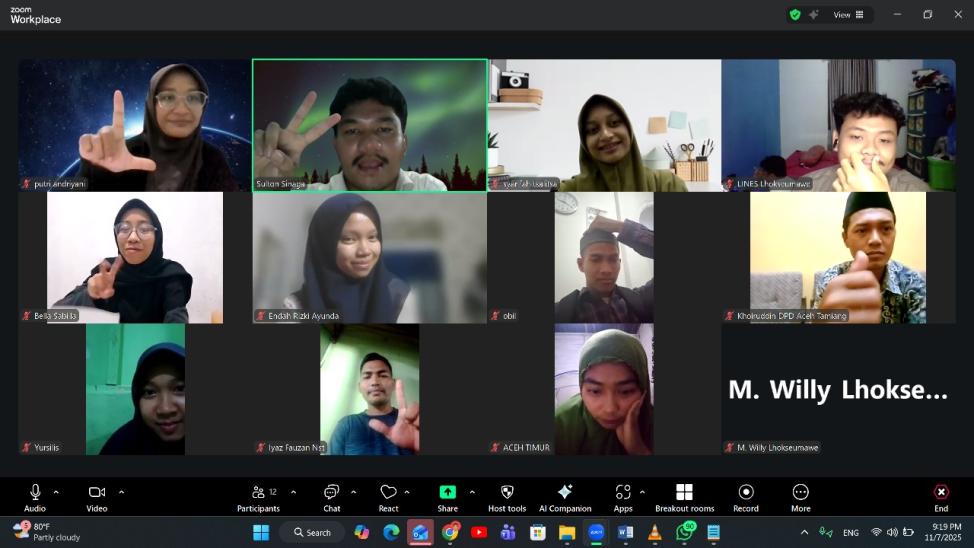This screenshot has width=974, height=548.
Task: Open the View dropdown at top right
Action: [847, 15]
